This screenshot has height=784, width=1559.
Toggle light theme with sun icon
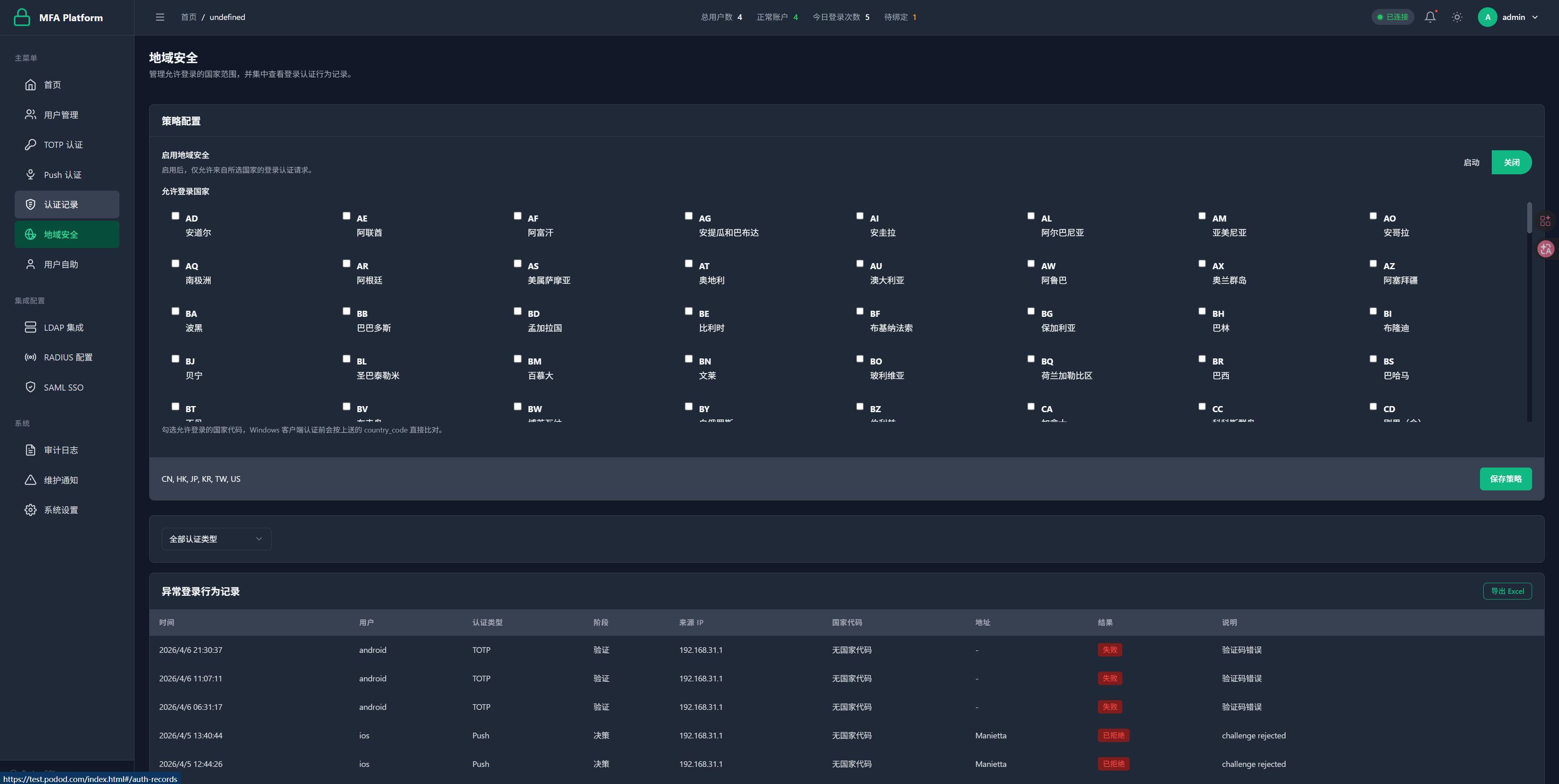(1457, 17)
